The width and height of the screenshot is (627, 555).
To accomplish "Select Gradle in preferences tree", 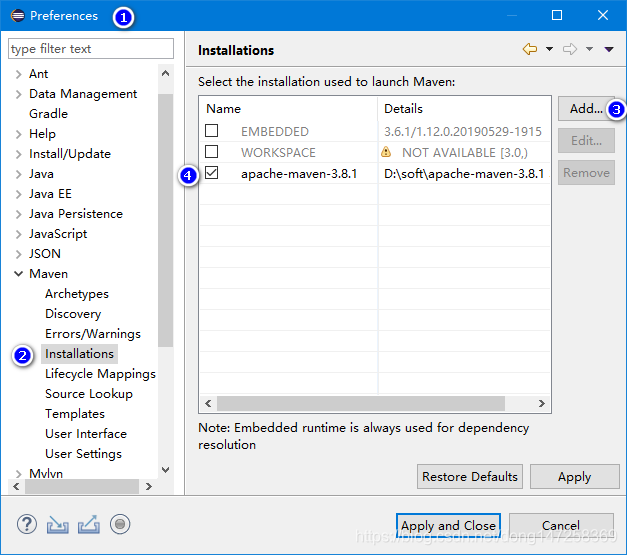I will coord(48,114).
